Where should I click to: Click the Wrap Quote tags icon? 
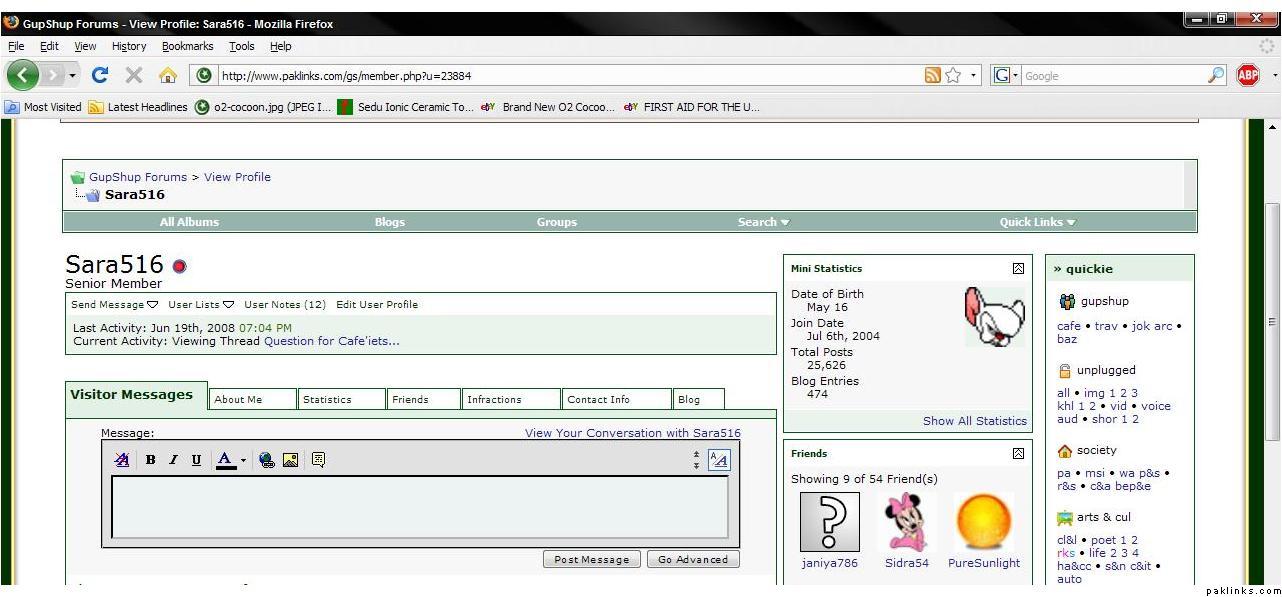(x=318, y=460)
